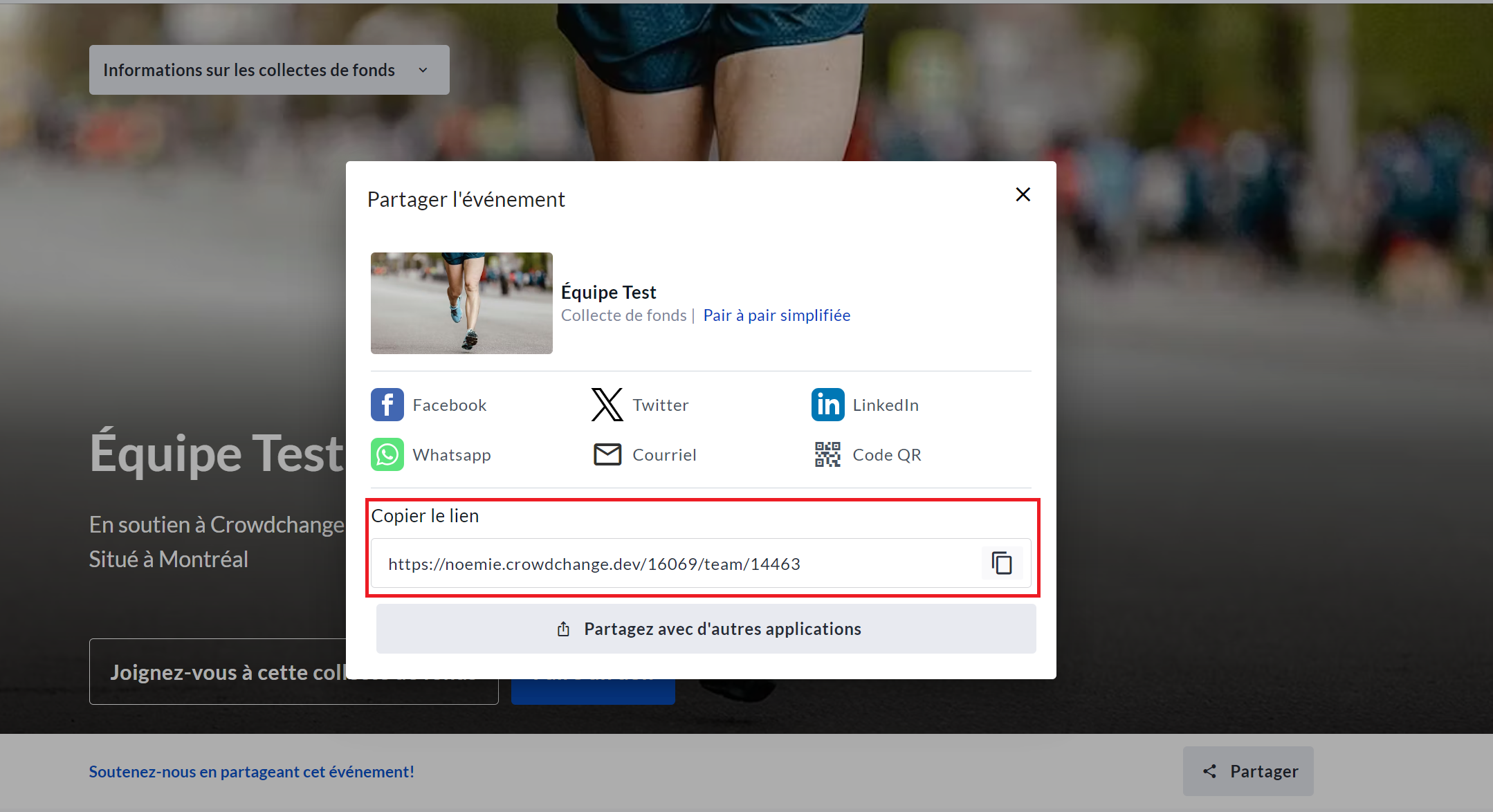This screenshot has height=812, width=1493.
Task: Click Soutenez-nous en partageant cet événement link
Action: tap(251, 771)
